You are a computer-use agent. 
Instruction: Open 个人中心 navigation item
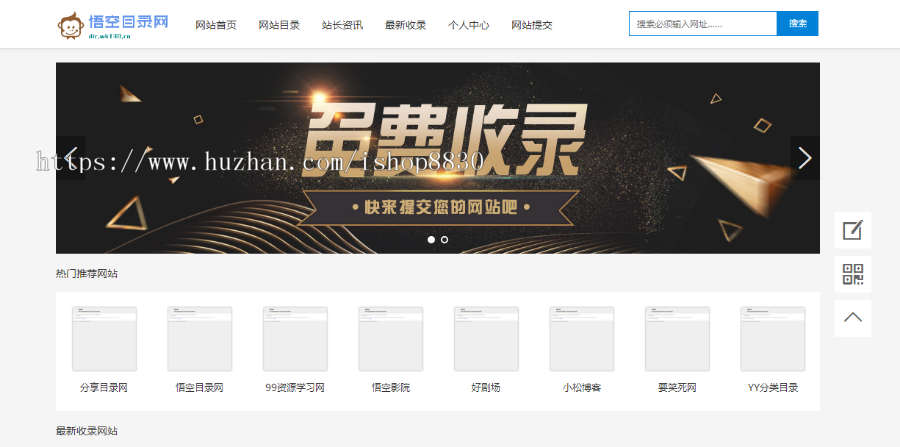[x=468, y=25]
